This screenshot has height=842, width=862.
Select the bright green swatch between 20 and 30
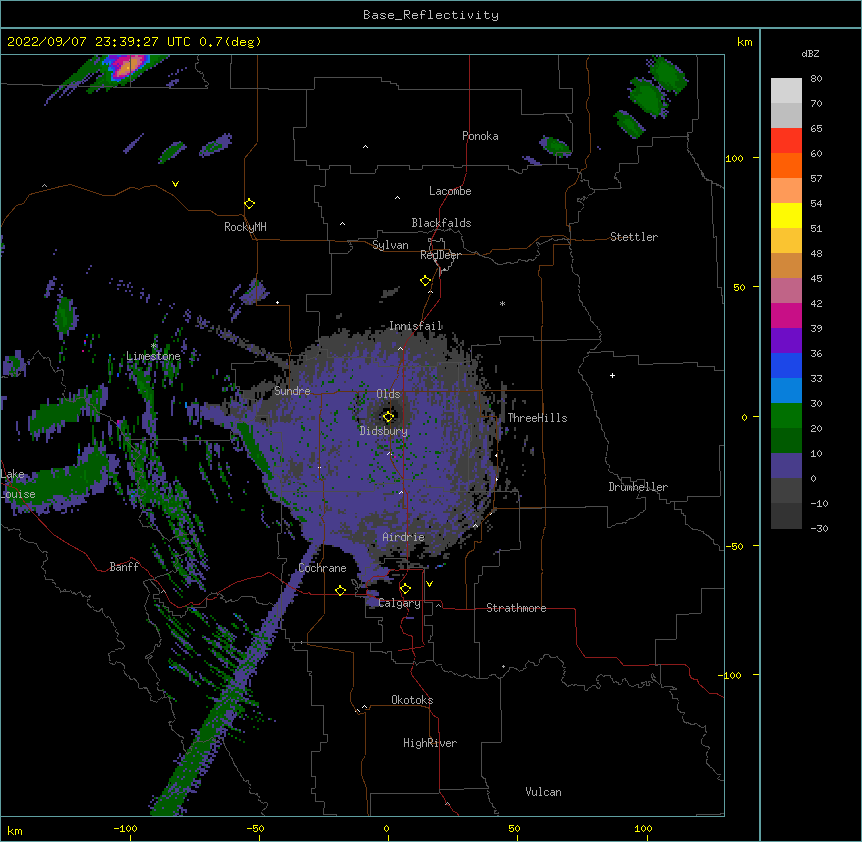pos(786,416)
